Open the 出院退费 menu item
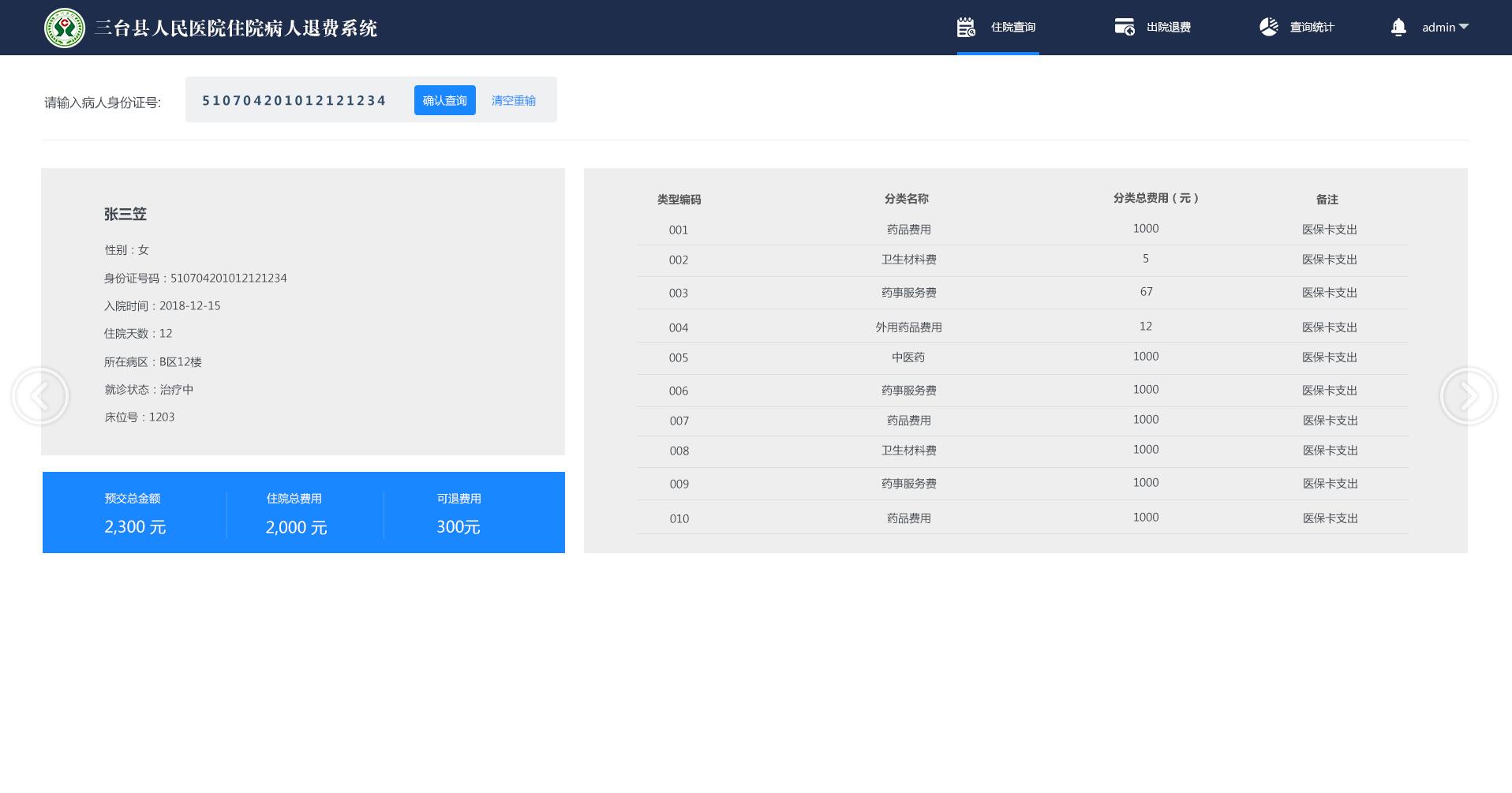Viewport: 1512px width, 793px height. 1168,28
